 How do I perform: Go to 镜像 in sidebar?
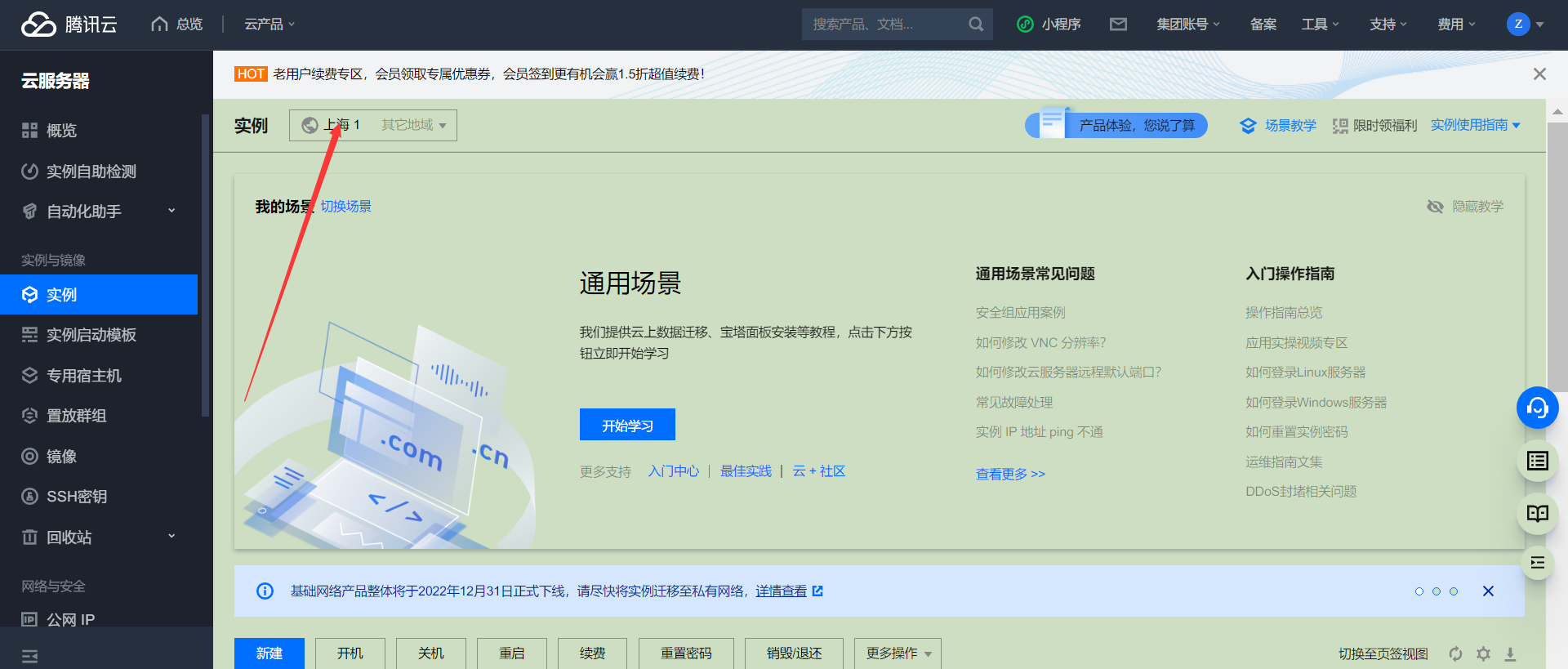tap(99, 457)
